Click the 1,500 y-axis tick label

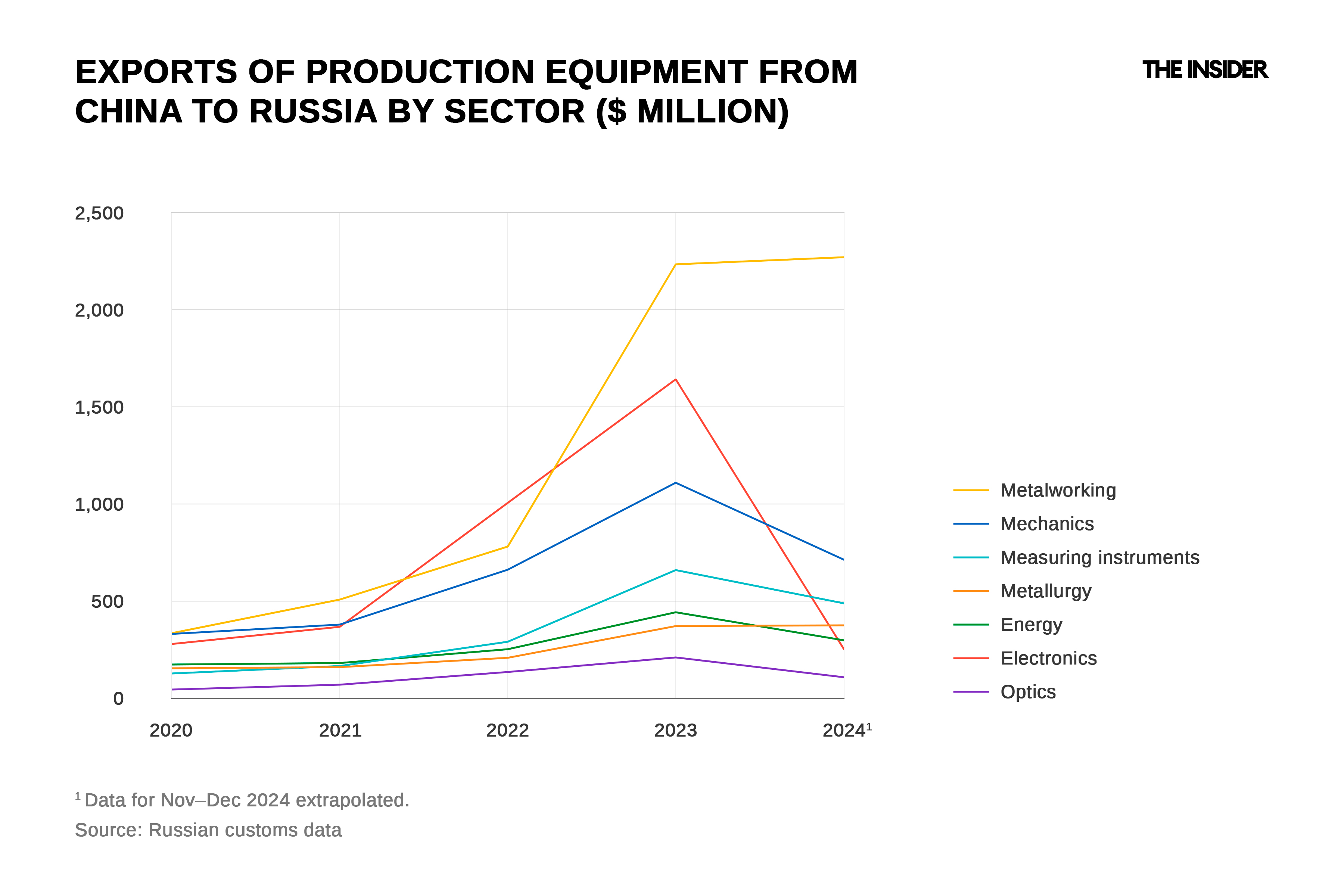click(99, 407)
